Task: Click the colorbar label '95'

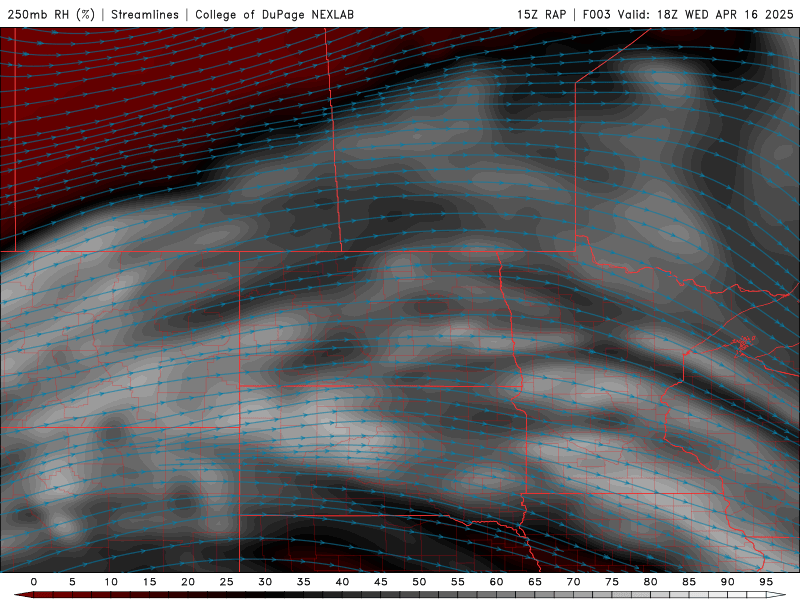Action: [766, 582]
